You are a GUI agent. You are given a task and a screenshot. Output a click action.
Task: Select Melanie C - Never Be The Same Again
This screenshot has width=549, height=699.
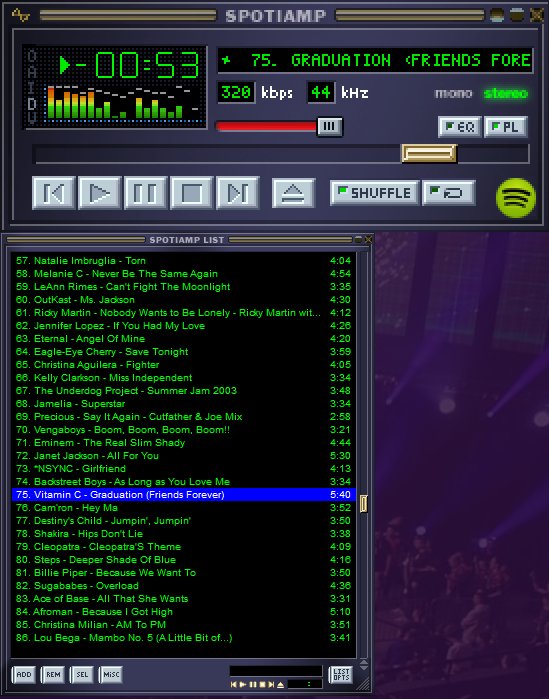click(x=184, y=274)
